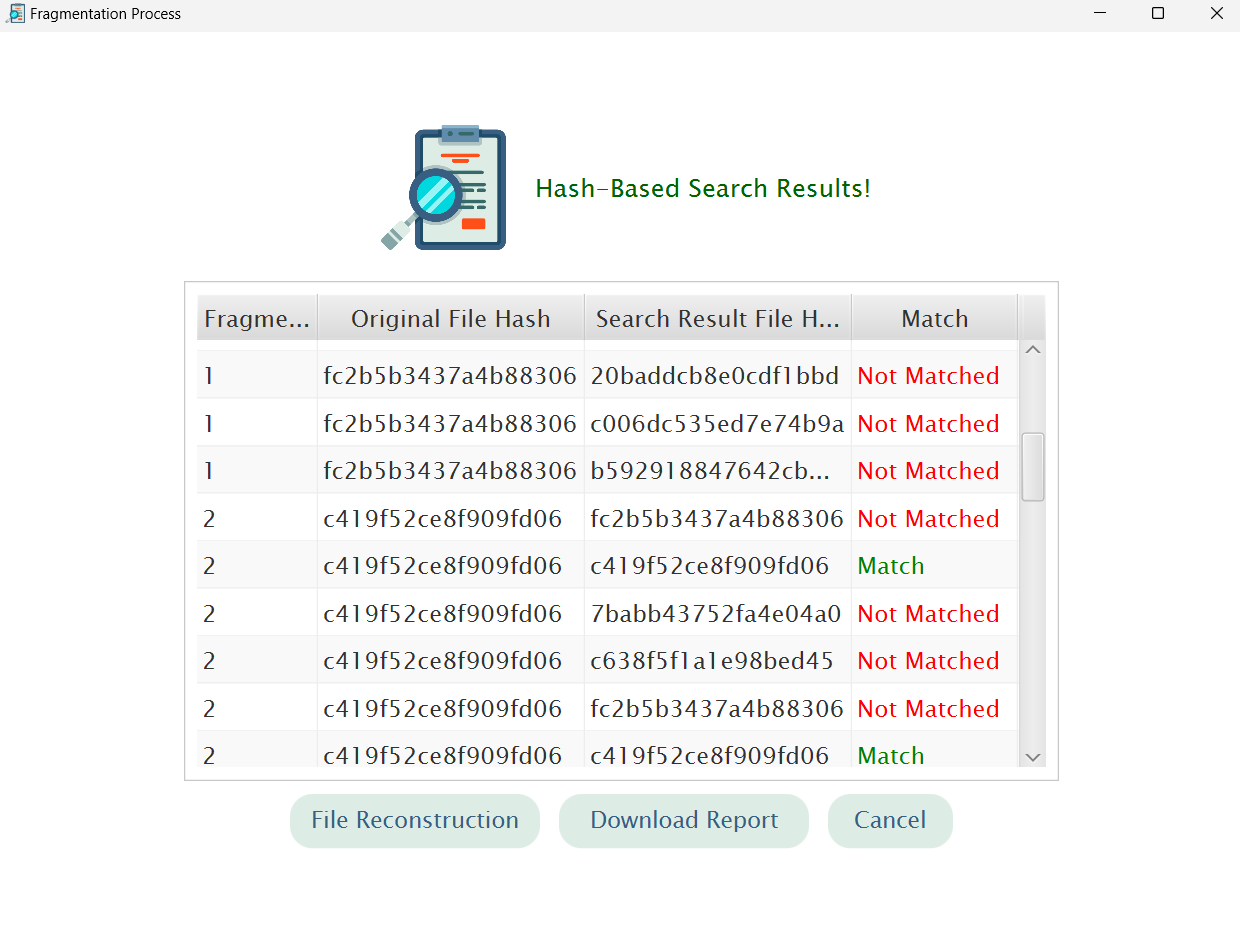
Task: Sort by the Original File Hash column header
Action: pos(450,318)
